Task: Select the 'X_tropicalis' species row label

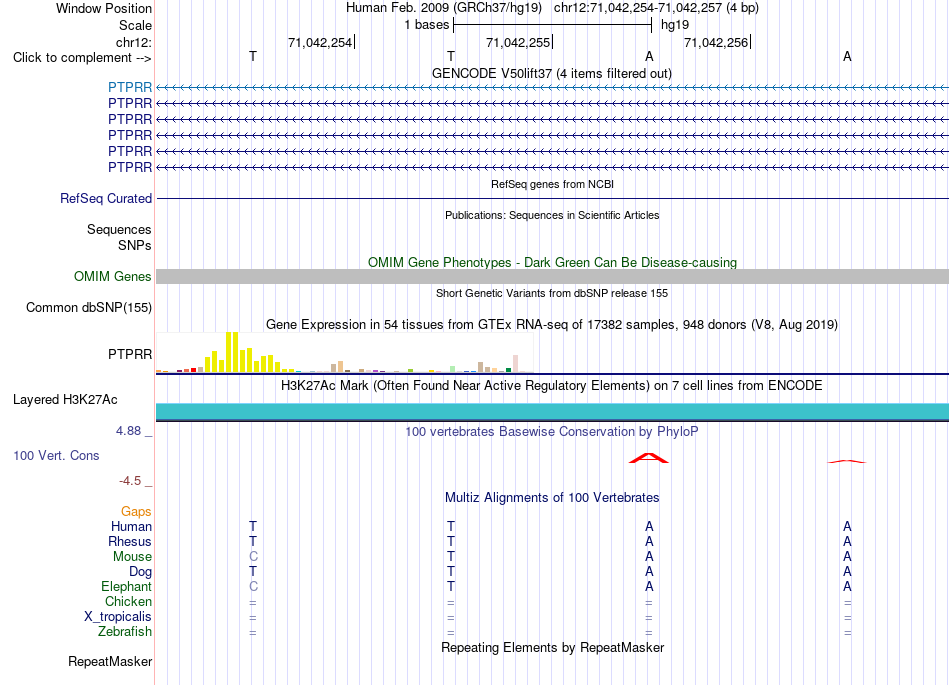Action: click(118, 617)
